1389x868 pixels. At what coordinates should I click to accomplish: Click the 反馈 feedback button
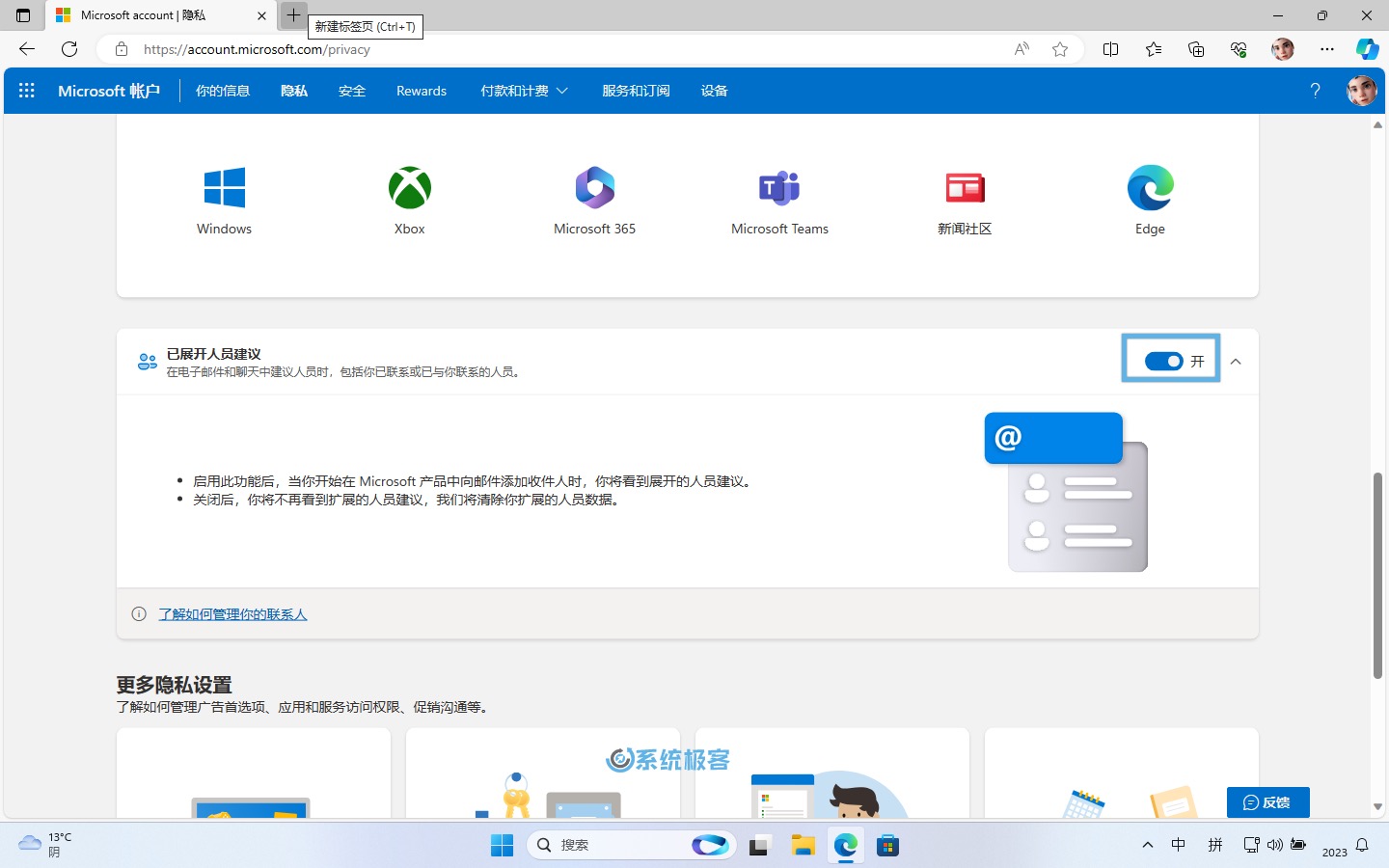[1267, 802]
